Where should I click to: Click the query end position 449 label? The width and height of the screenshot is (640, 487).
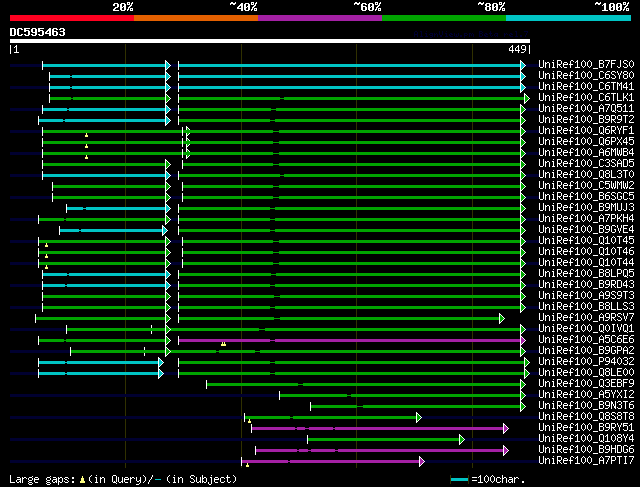coord(517,49)
